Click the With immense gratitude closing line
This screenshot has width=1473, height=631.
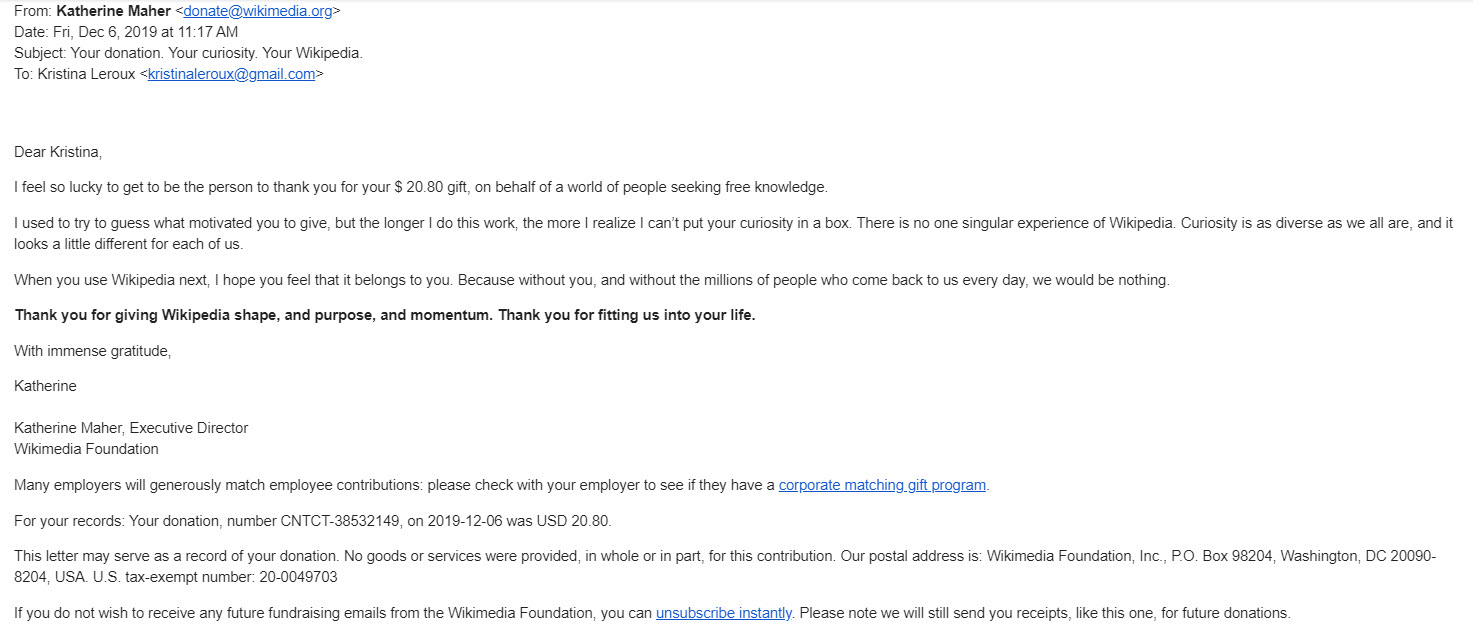point(93,351)
